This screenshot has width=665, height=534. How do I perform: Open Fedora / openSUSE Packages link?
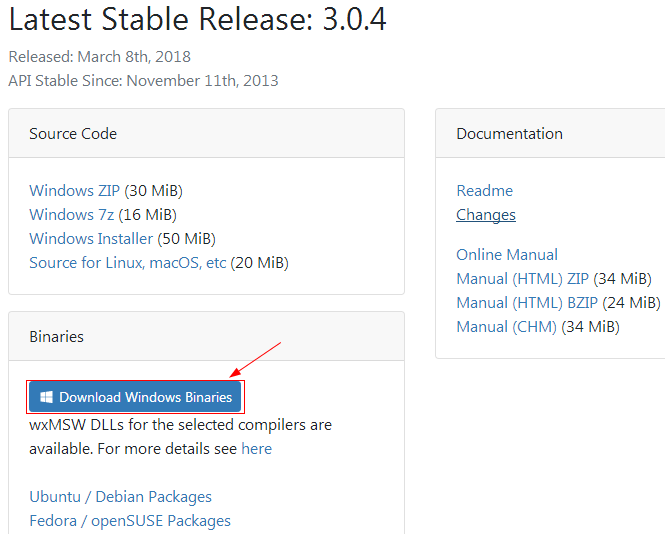tap(130, 521)
